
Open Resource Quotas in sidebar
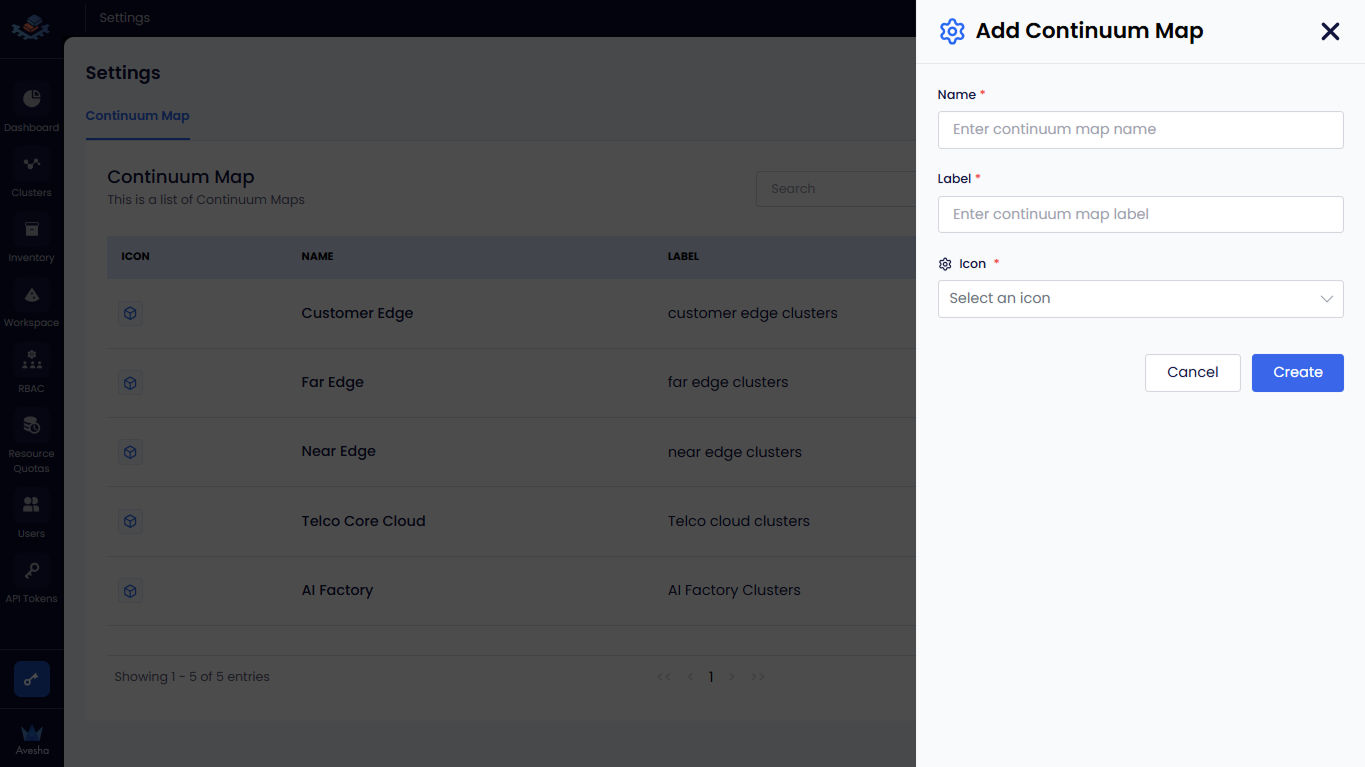click(x=31, y=426)
